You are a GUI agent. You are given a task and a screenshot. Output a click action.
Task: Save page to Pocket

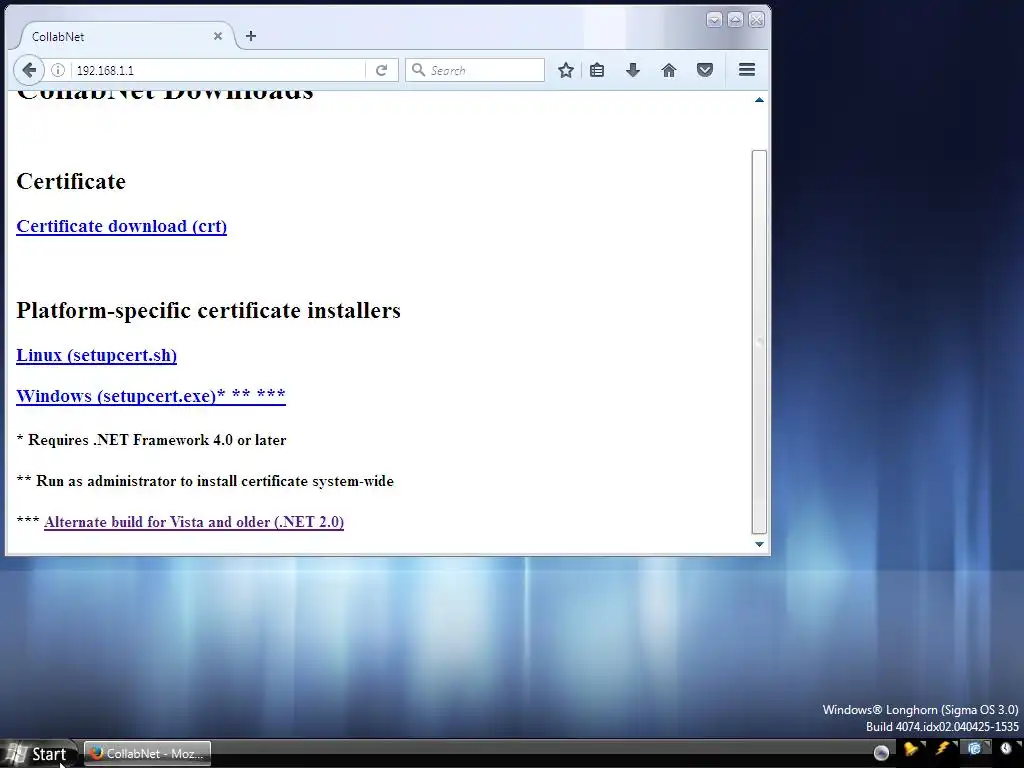705,70
